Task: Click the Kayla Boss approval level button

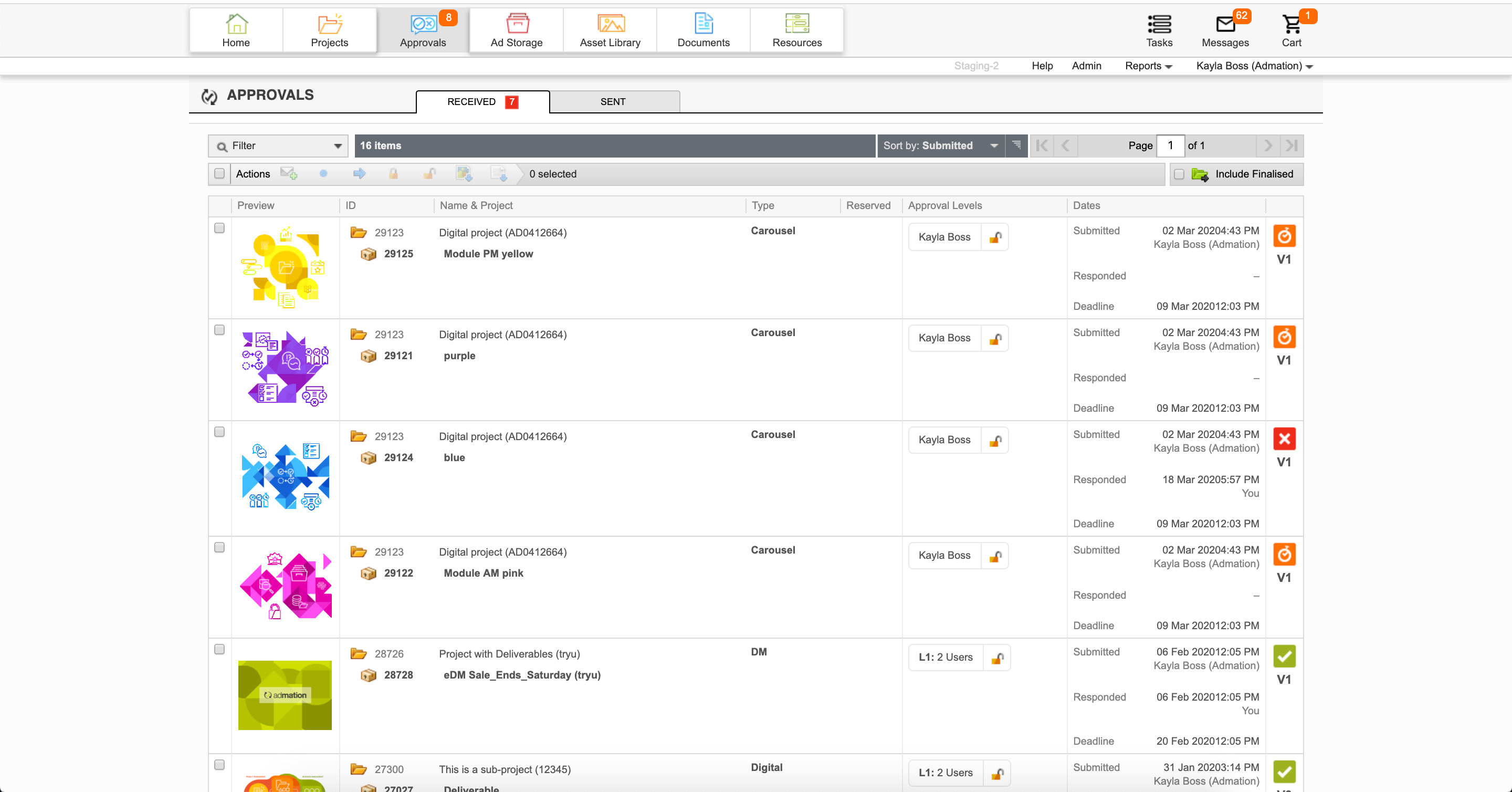Action: click(x=944, y=237)
